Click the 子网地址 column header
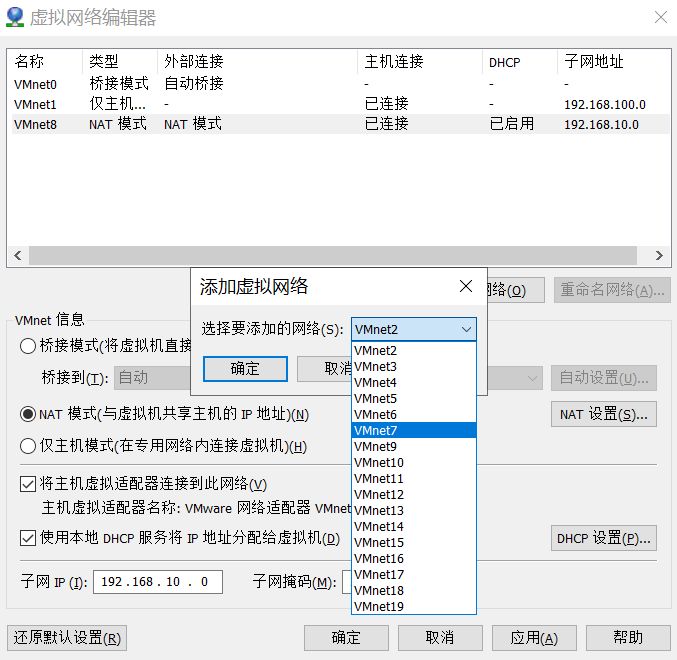Viewport: 677px width, 660px height. click(x=614, y=62)
